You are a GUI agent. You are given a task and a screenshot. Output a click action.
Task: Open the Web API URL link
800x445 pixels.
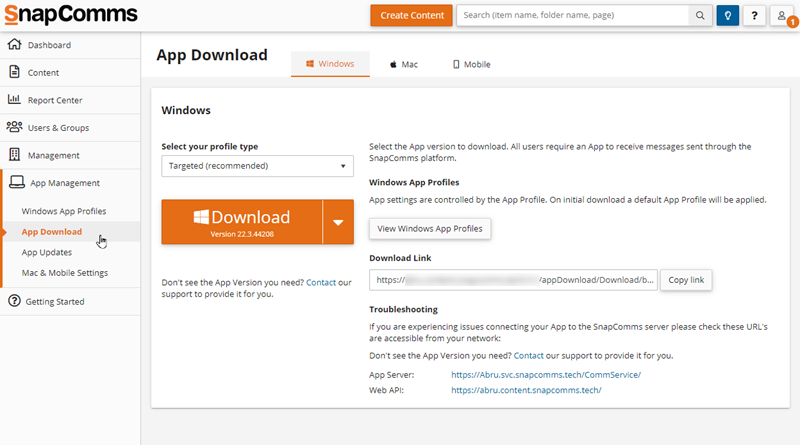tap(526, 390)
